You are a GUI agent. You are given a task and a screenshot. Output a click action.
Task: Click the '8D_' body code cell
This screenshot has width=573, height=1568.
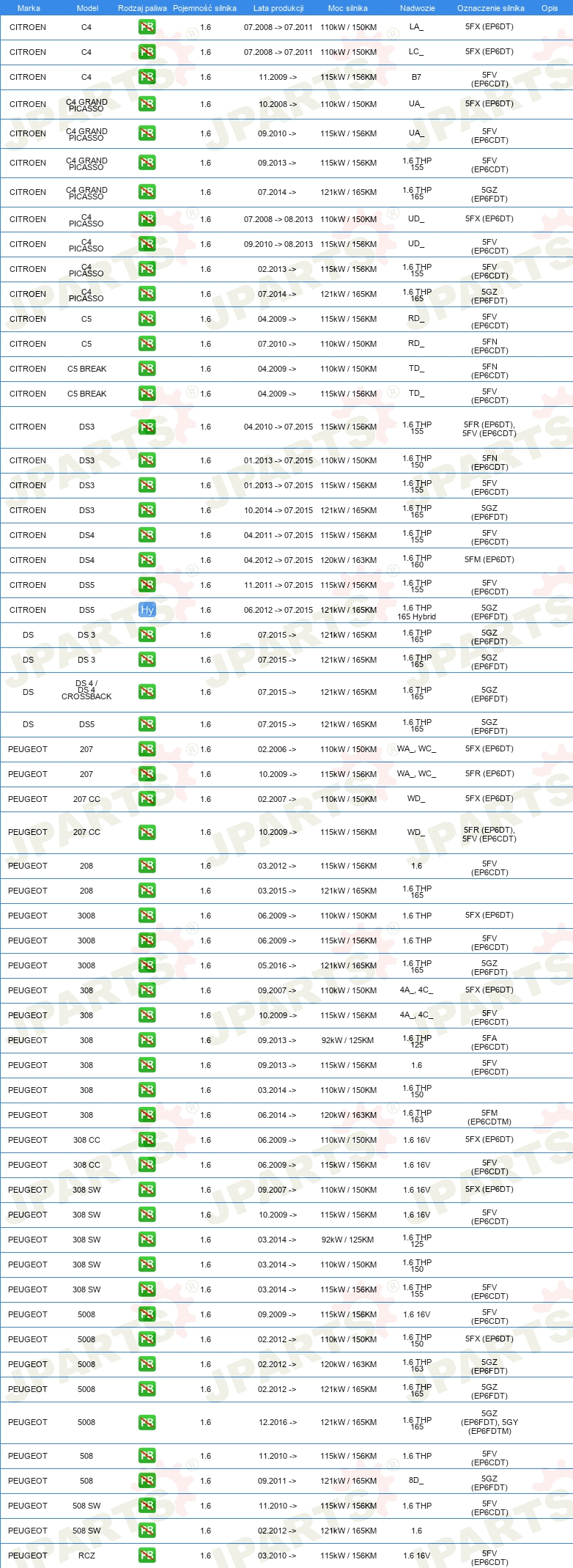tap(416, 1481)
